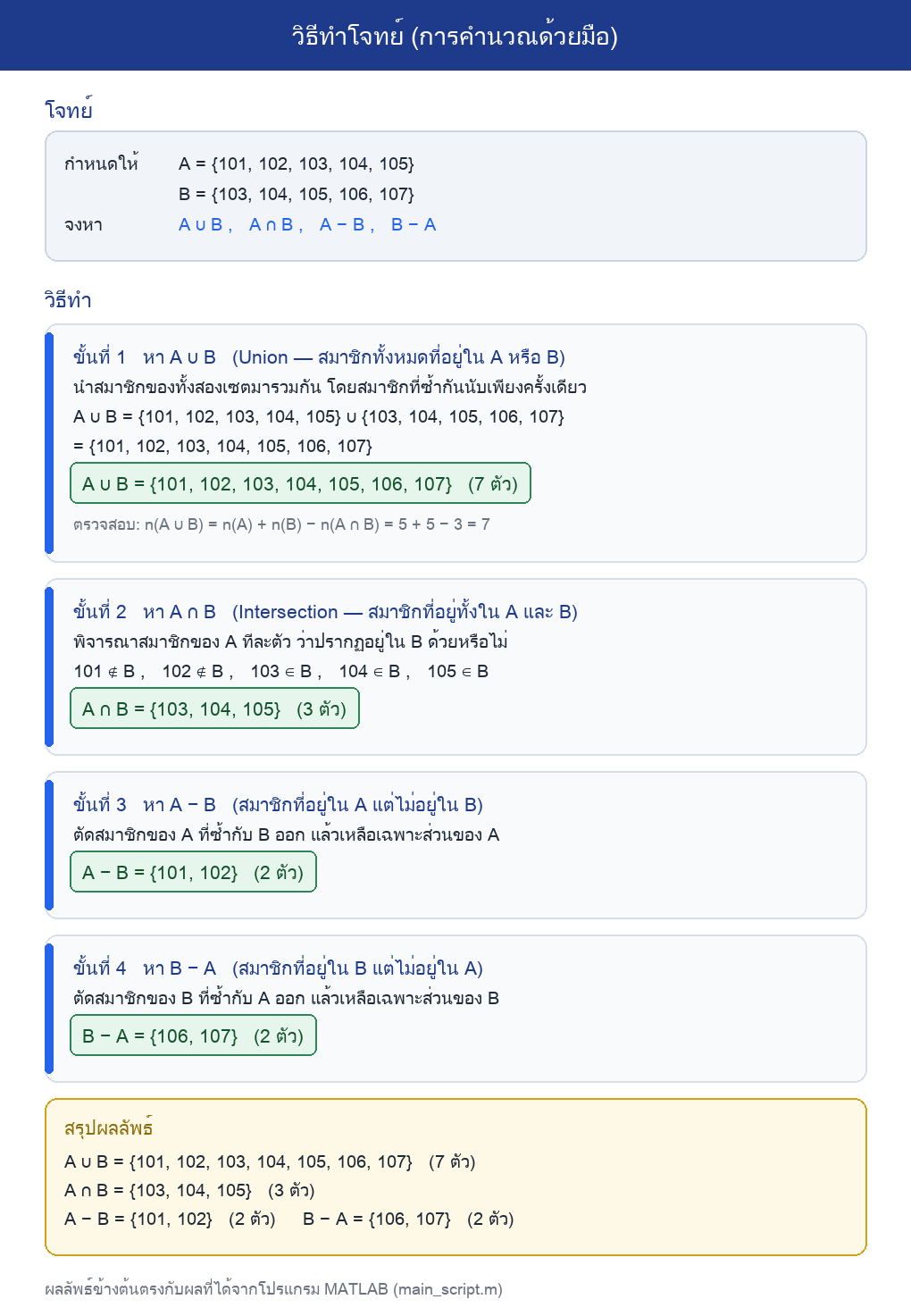Click "B − A = {106, 107}" in the yellow summary
Screen dimensions: 911x1316
click(377, 1219)
